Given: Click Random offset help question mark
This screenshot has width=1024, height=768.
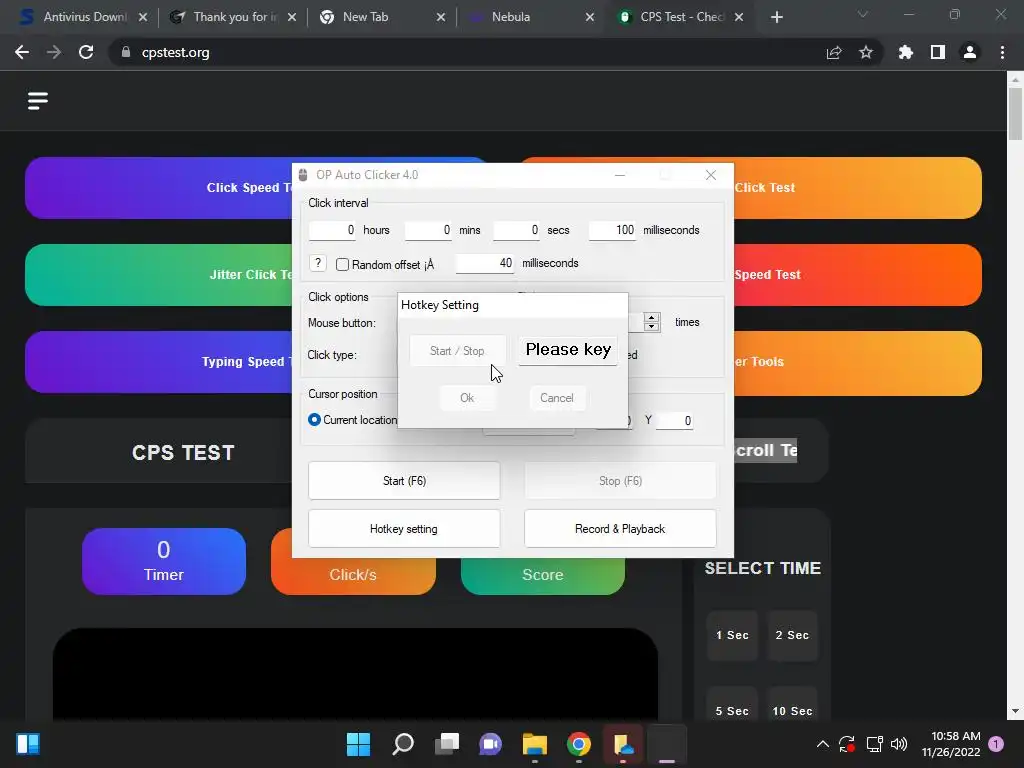Looking at the screenshot, I should [x=317, y=263].
